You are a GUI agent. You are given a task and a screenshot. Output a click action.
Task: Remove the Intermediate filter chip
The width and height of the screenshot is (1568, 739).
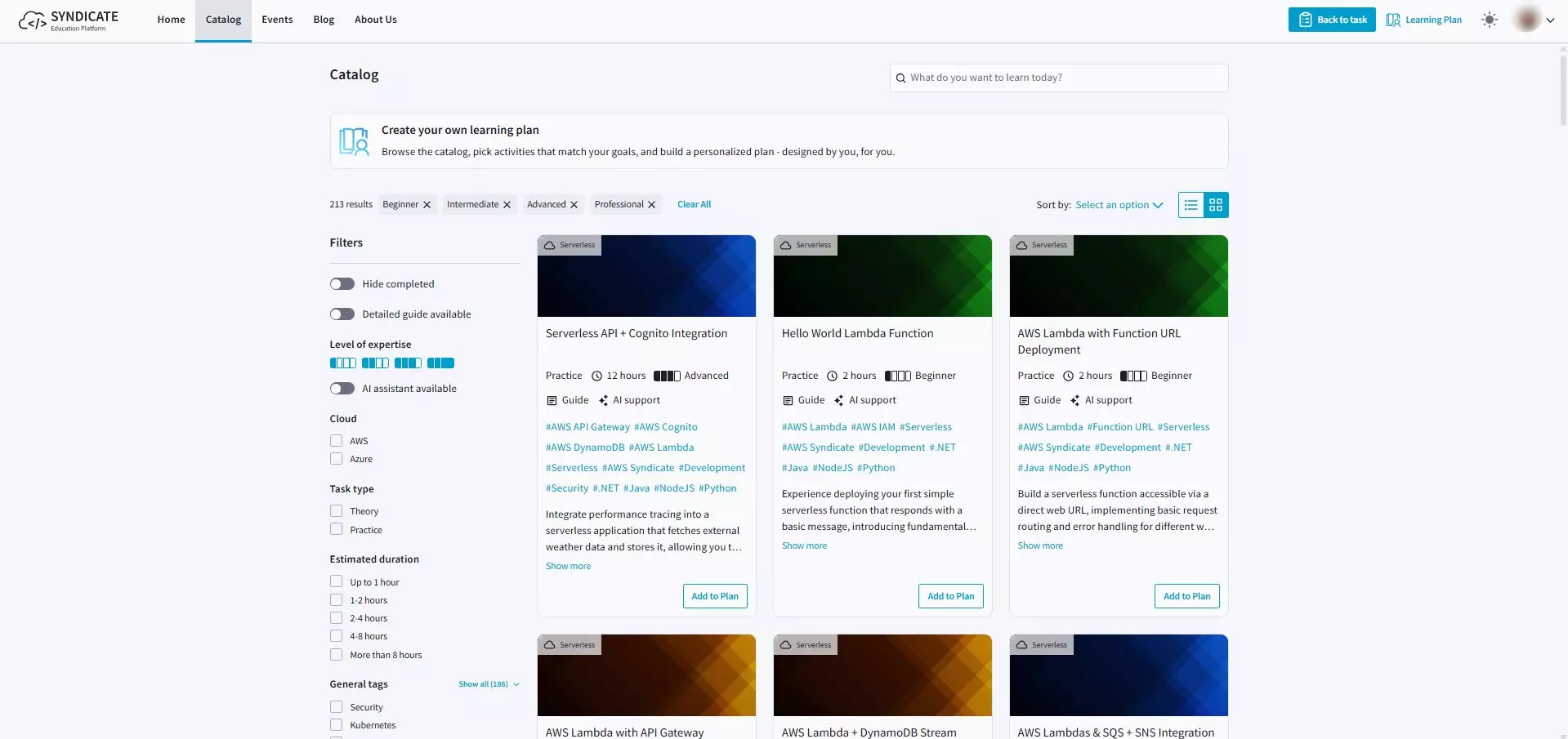(x=507, y=205)
